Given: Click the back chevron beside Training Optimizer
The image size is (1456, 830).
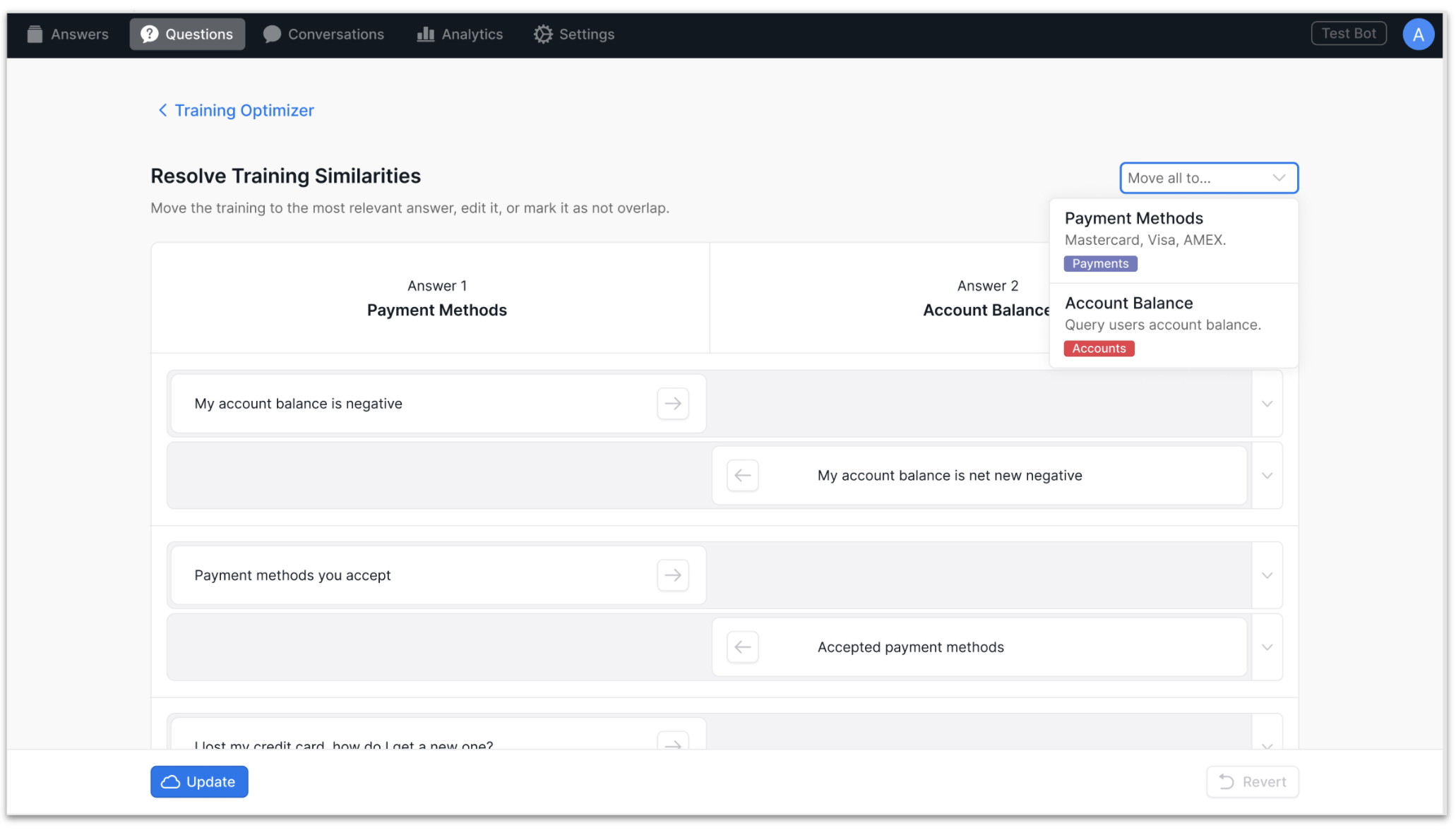Looking at the screenshot, I should coord(162,110).
